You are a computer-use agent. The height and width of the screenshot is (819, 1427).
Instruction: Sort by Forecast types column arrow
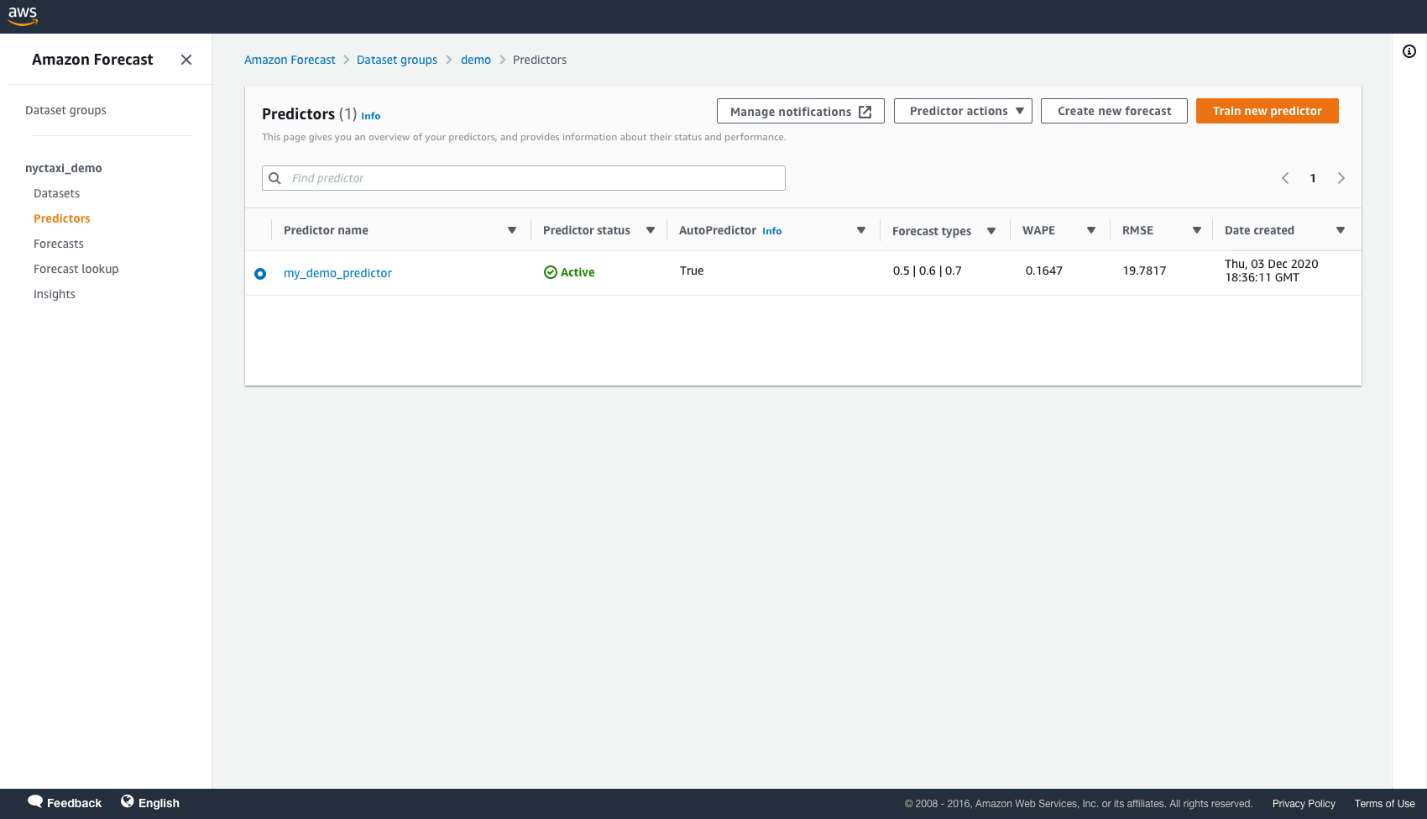[991, 231]
